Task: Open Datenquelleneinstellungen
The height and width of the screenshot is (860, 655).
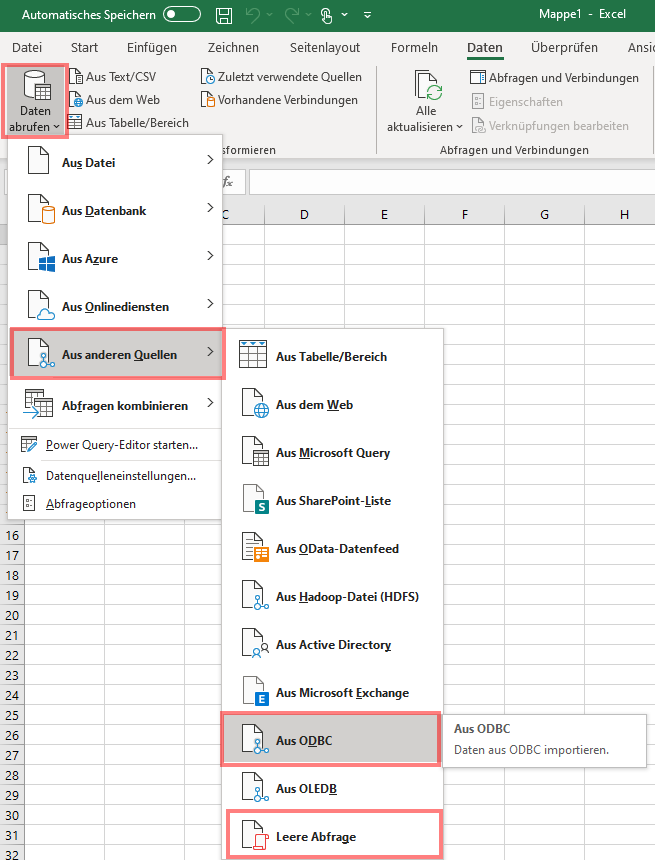Action: (115, 476)
